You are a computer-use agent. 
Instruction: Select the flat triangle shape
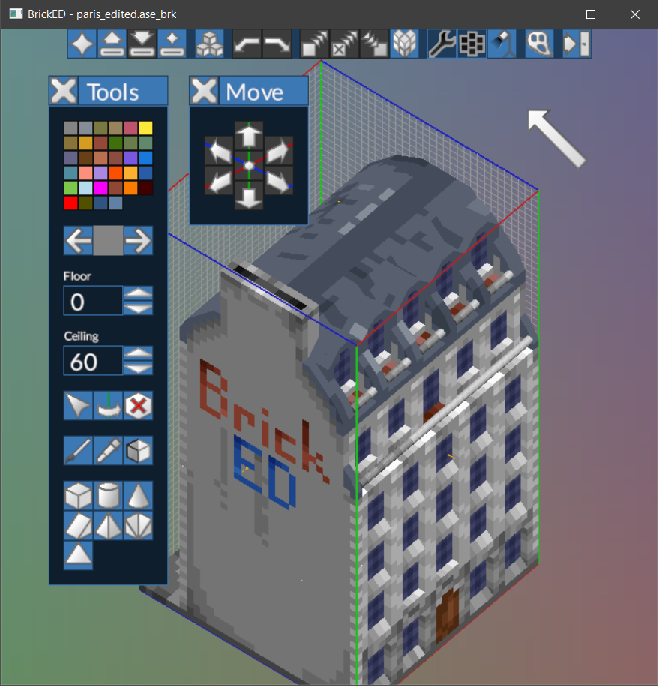[x=78, y=555]
